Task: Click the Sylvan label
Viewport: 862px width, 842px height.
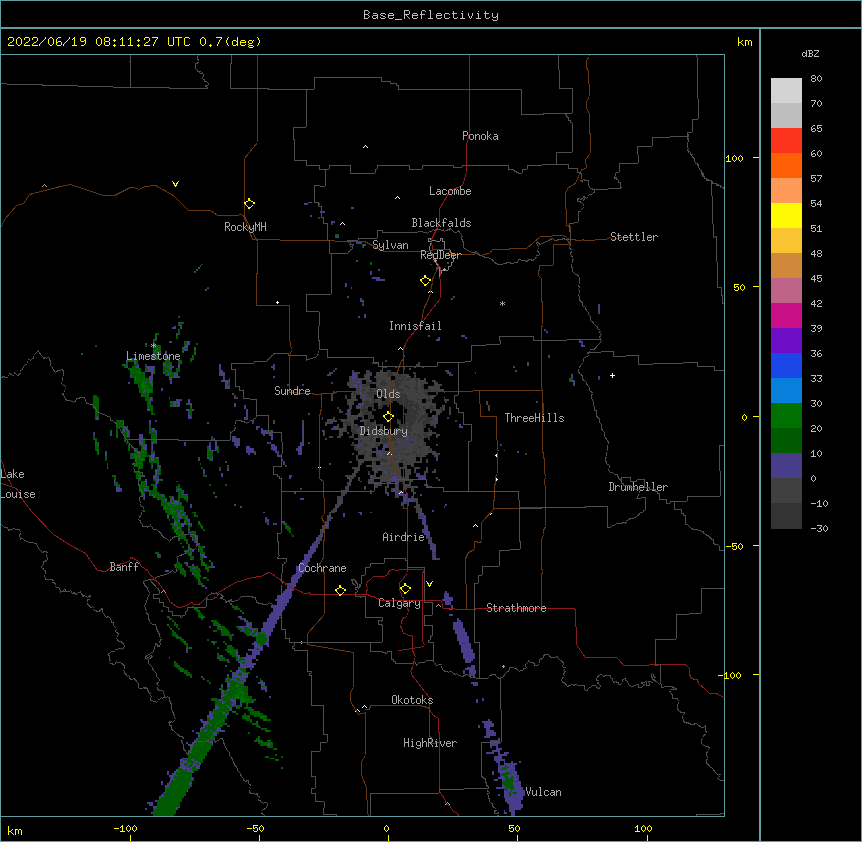Action: click(390, 245)
